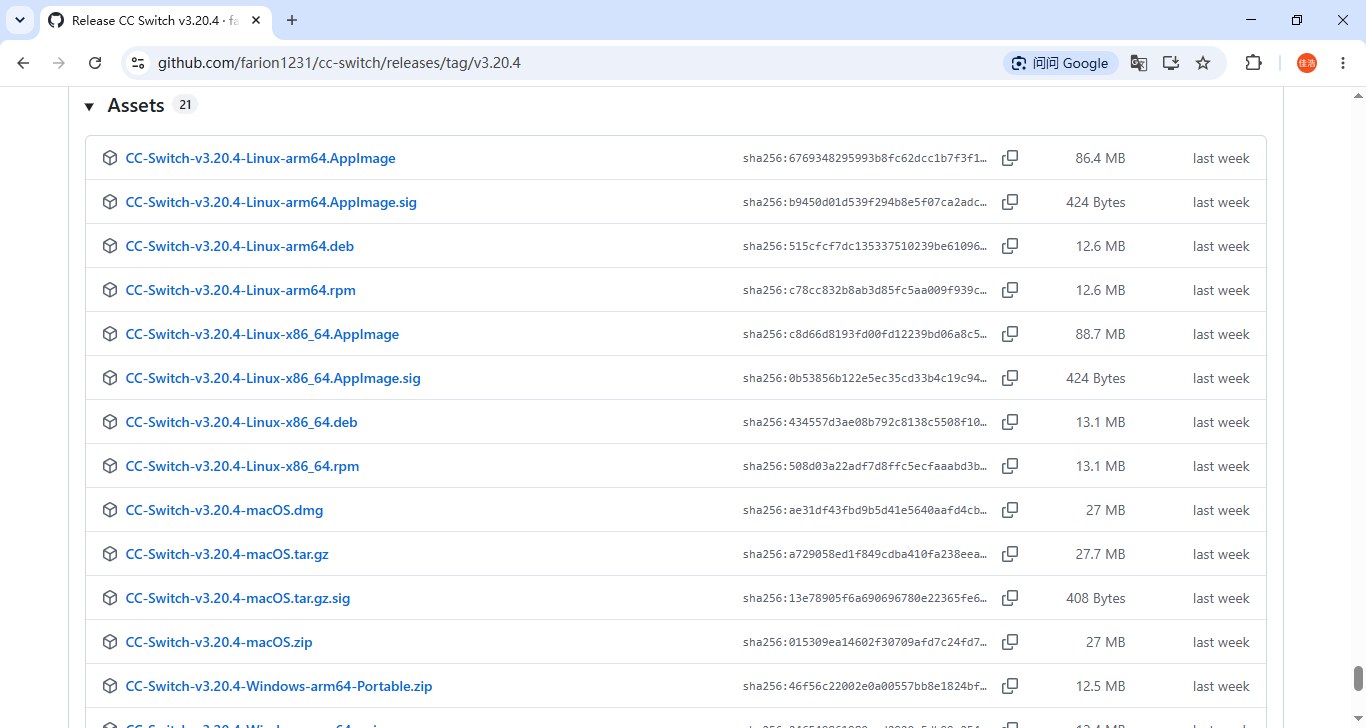Translate this page icon
Screen dimensions: 1366x728
point(1139,63)
